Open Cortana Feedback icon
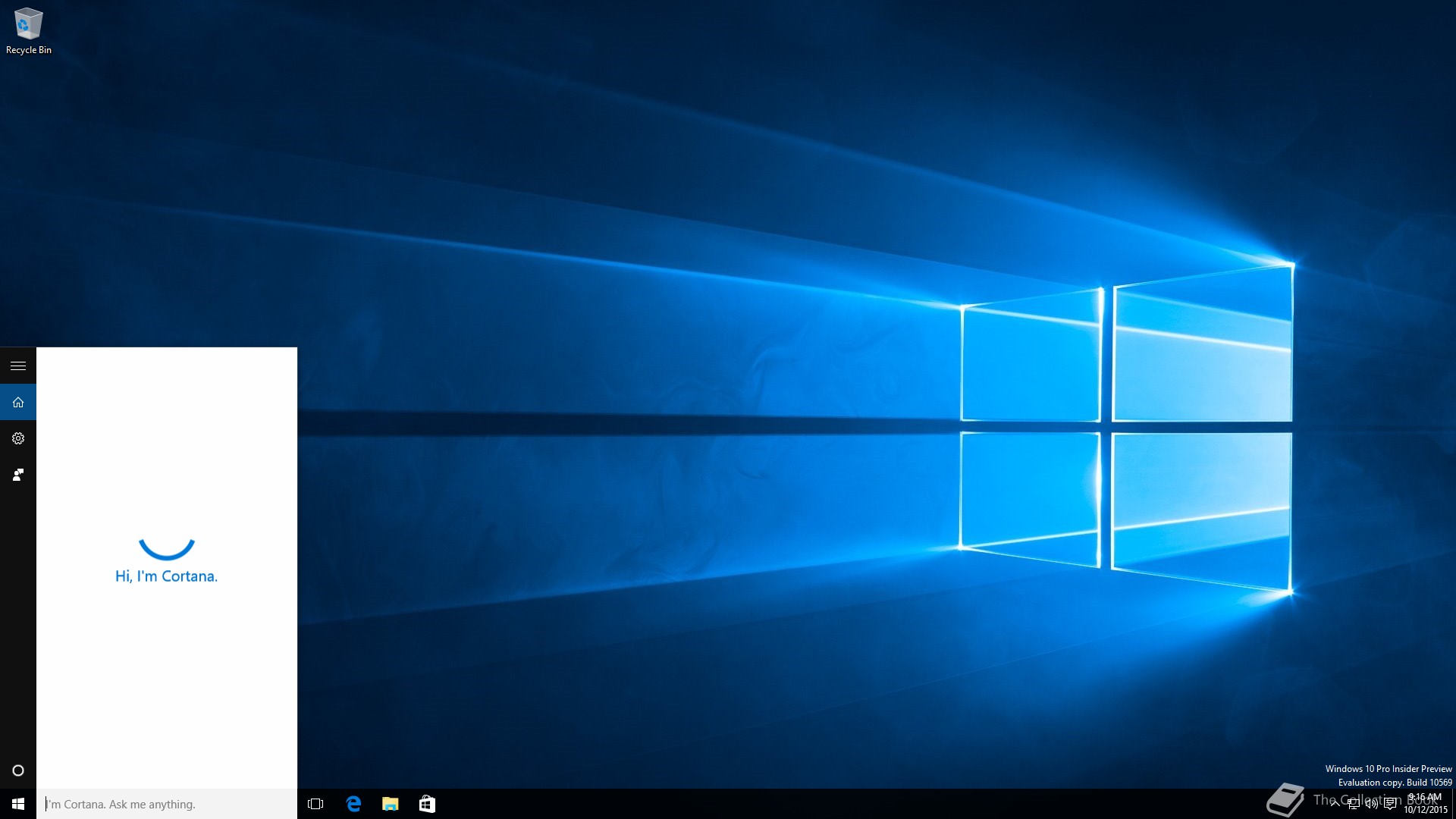1456x819 pixels. pos(18,475)
